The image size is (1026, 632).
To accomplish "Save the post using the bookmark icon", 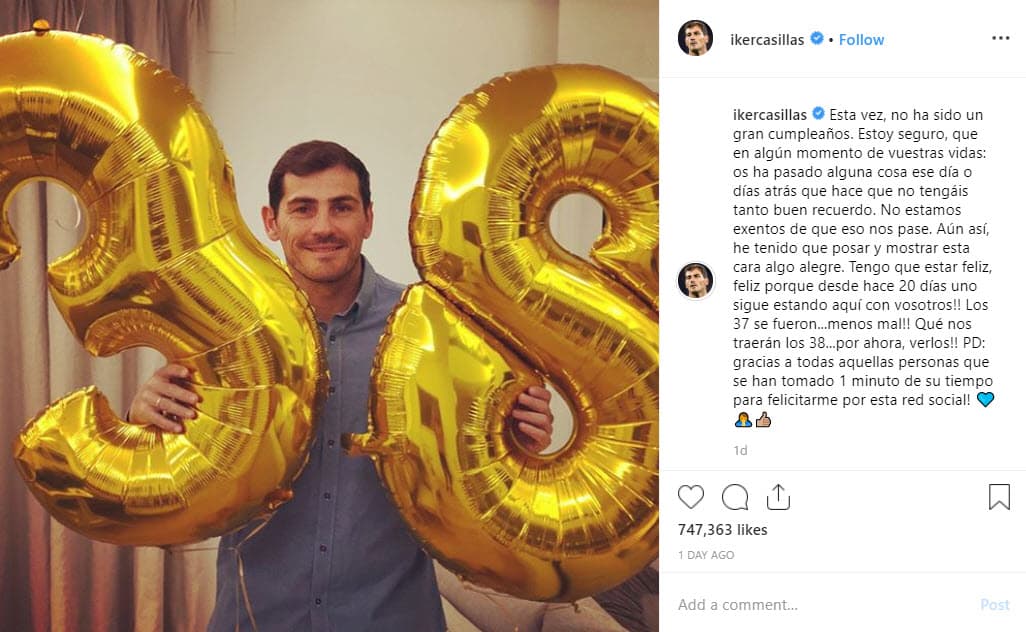I will pyautogui.click(x=997, y=495).
